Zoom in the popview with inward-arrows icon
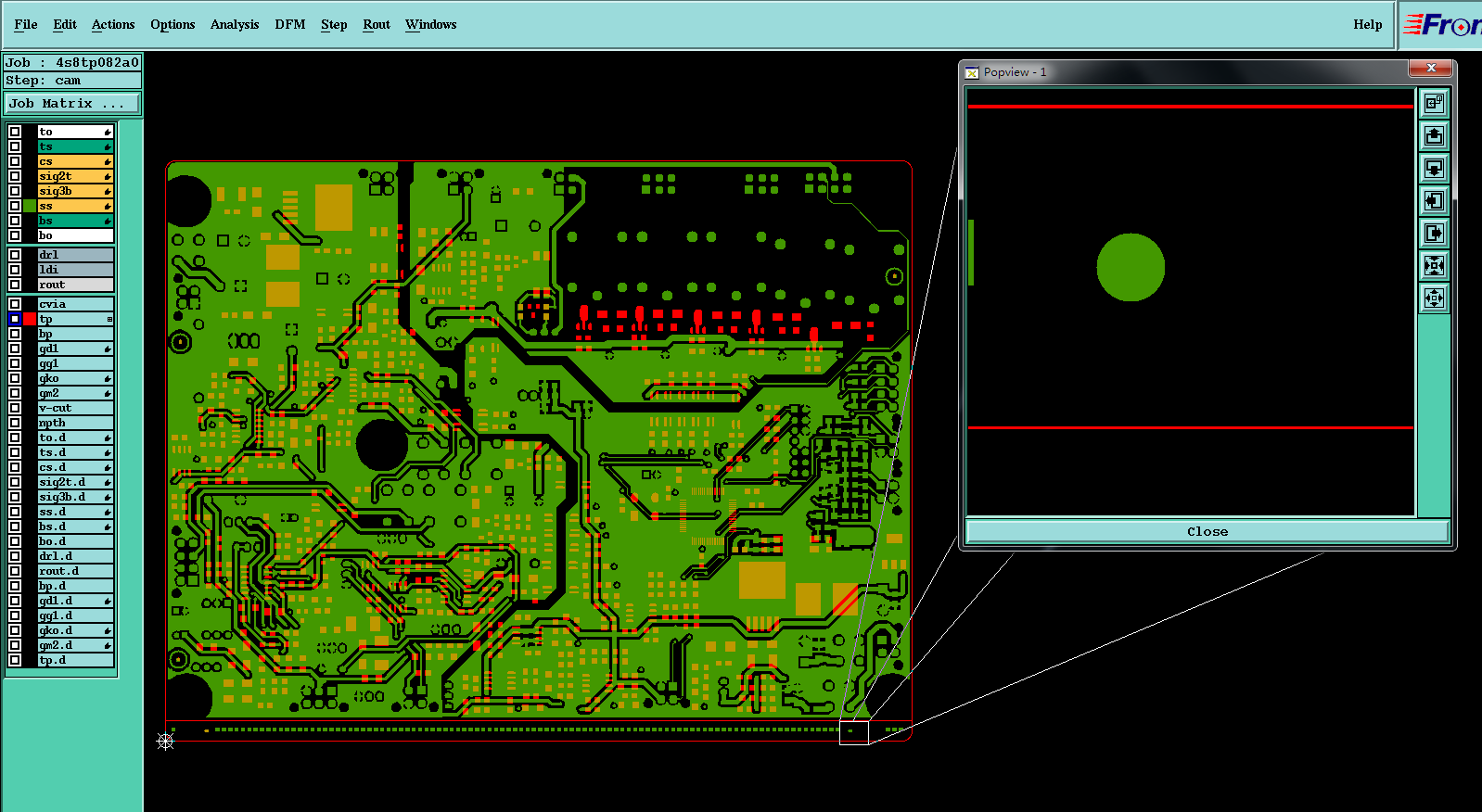The width and height of the screenshot is (1482, 812). (x=1434, y=266)
